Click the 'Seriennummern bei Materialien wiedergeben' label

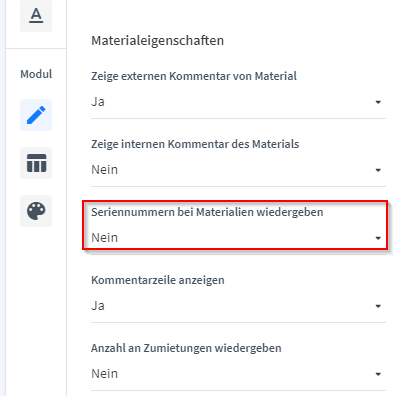207,212
